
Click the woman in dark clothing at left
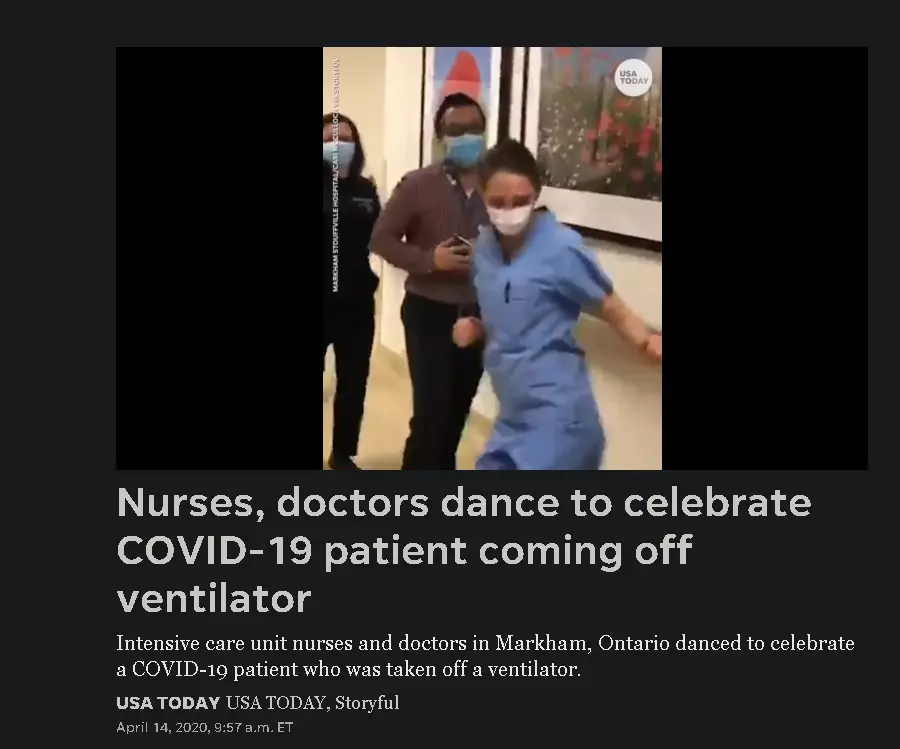(x=349, y=287)
